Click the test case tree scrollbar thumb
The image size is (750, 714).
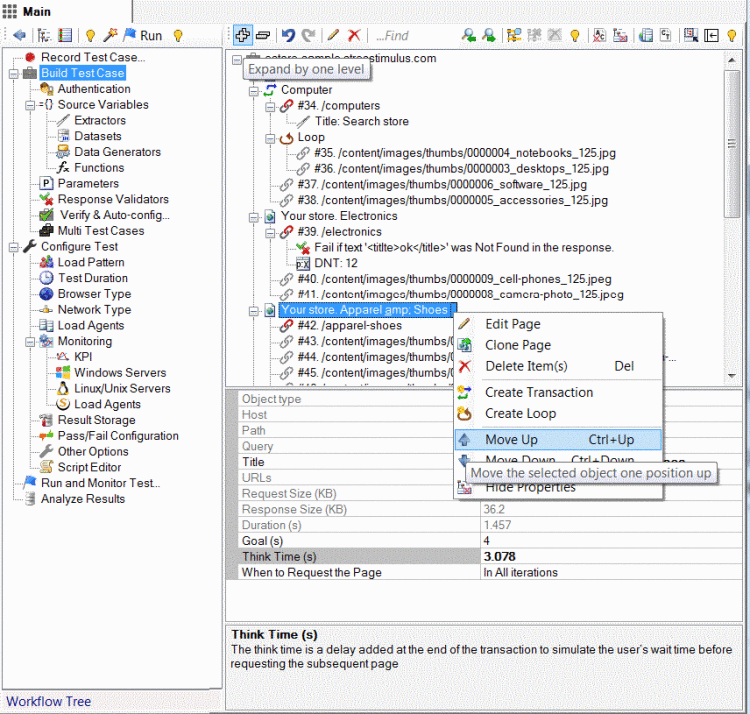732,143
